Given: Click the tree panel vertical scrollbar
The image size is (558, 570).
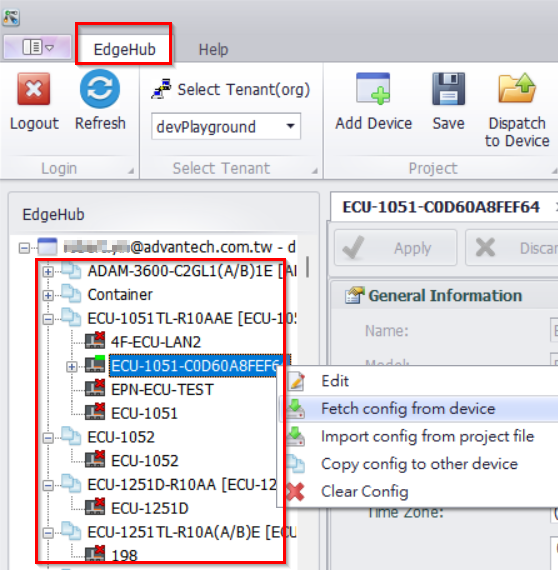Looking at the screenshot, I should pyautogui.click(x=308, y=267).
